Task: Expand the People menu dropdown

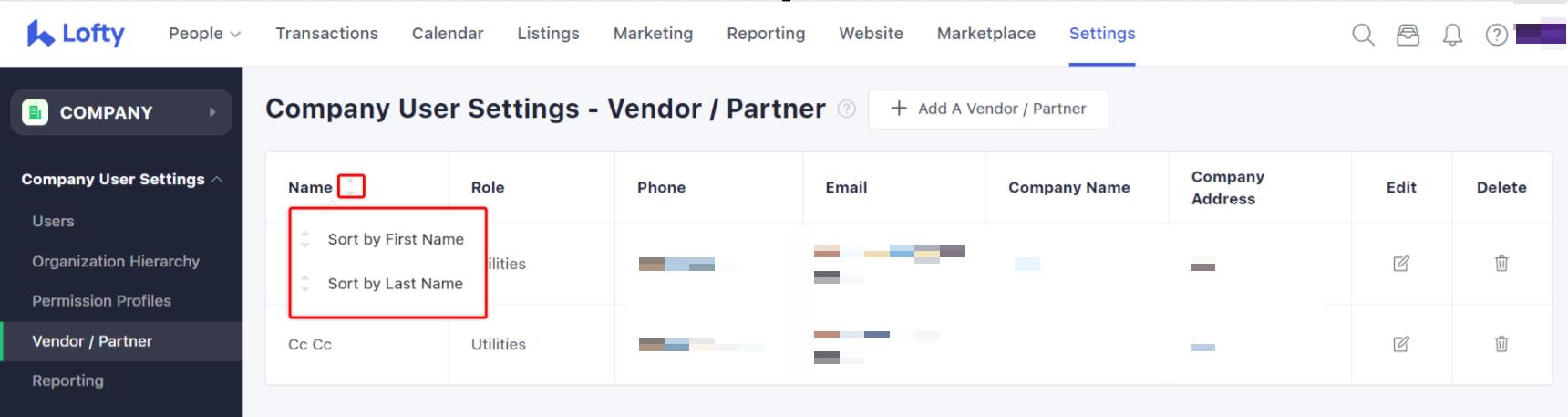Action: 204,34
